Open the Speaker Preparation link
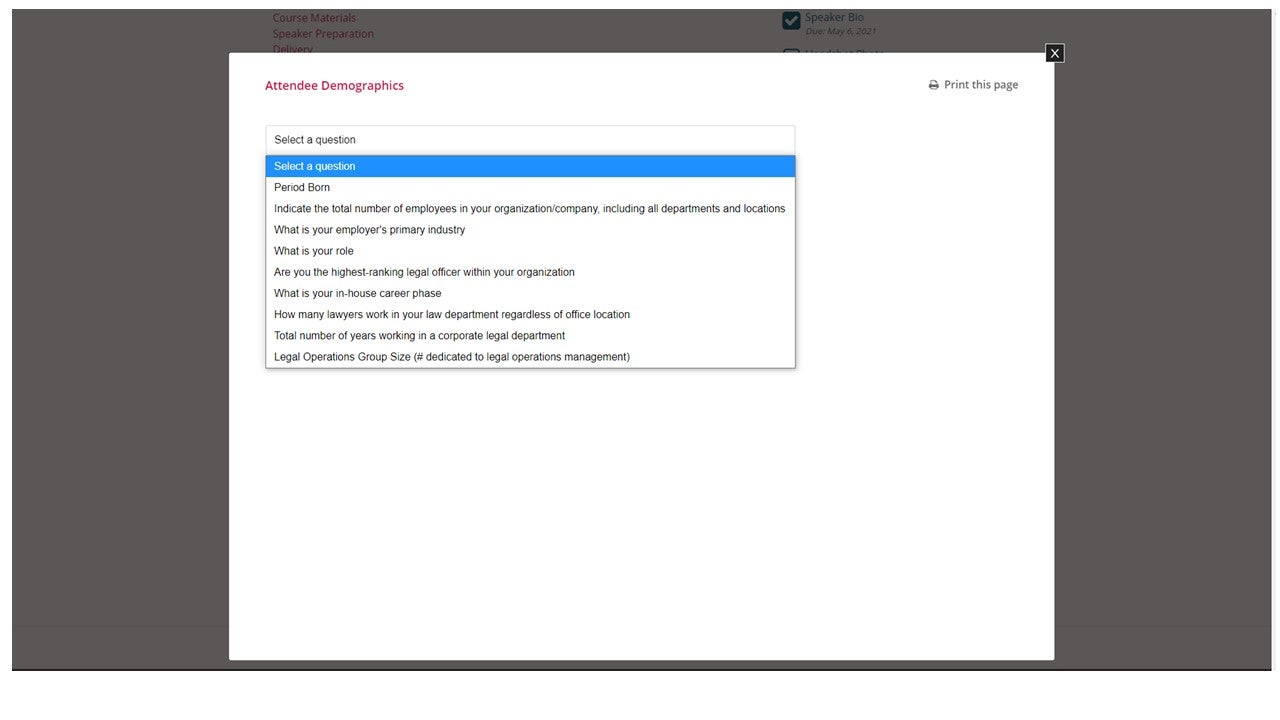The width and height of the screenshot is (1280, 720). [323, 34]
